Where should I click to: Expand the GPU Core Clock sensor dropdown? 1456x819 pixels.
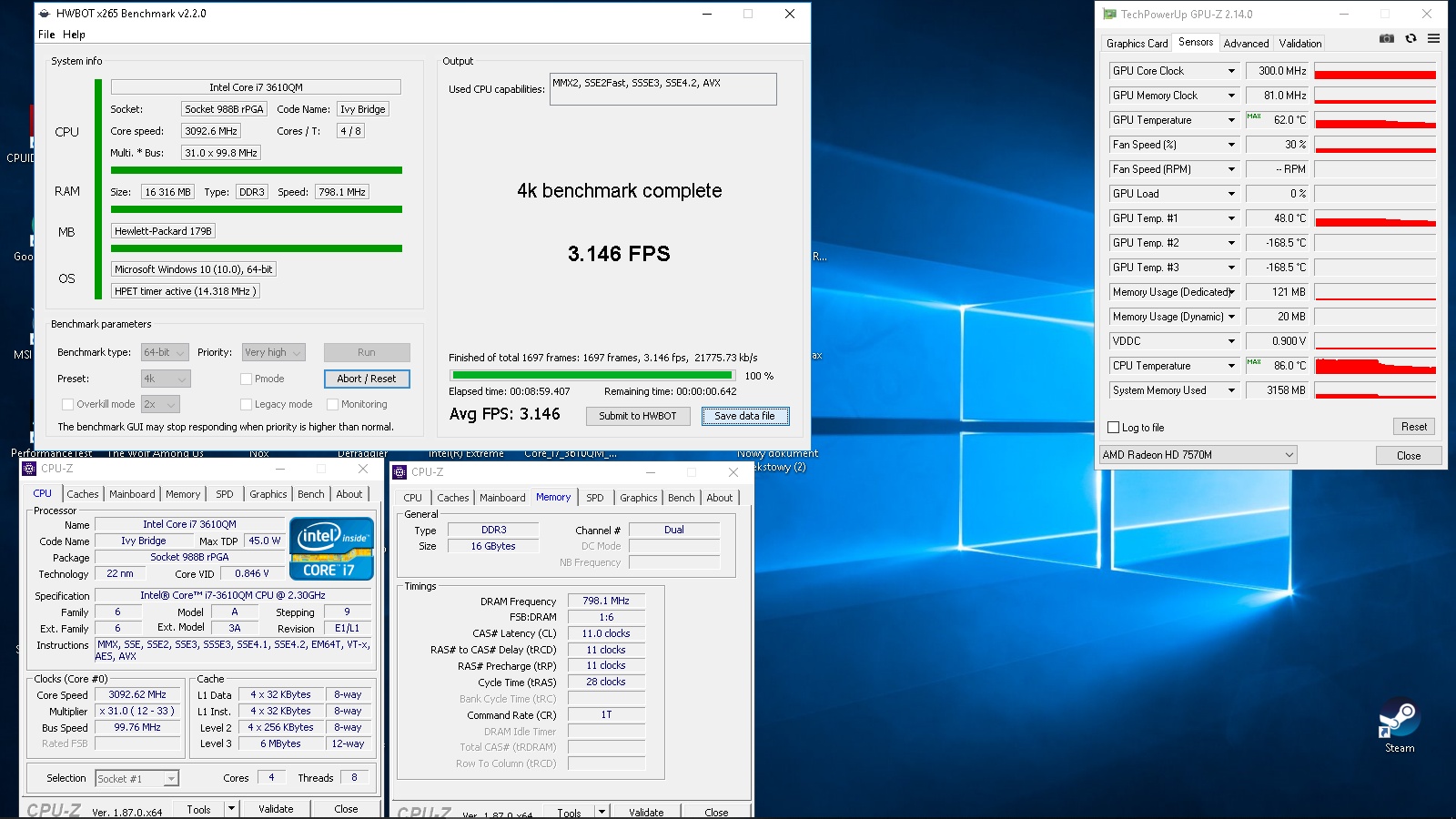(1231, 71)
